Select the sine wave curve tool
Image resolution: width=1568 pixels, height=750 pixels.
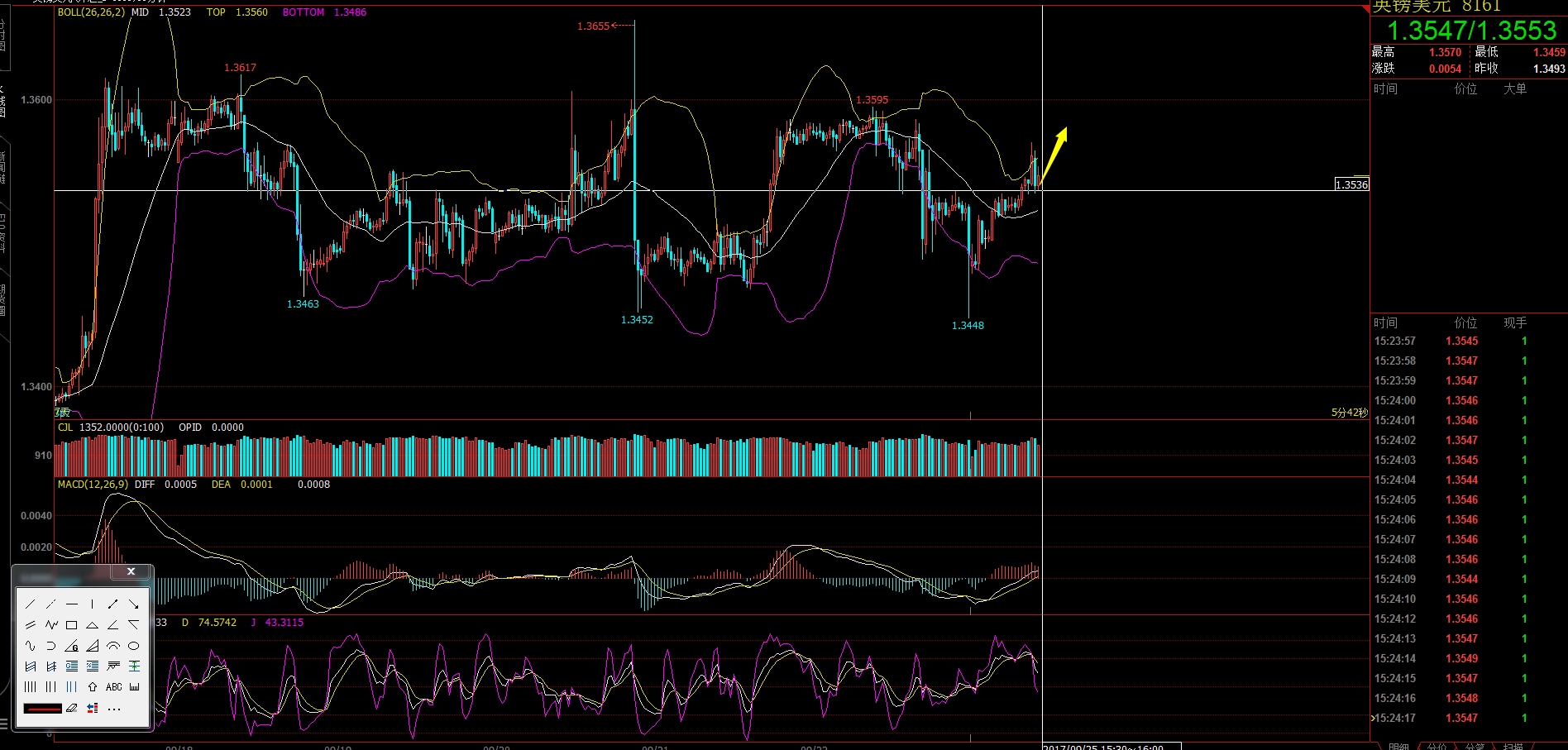(31, 646)
